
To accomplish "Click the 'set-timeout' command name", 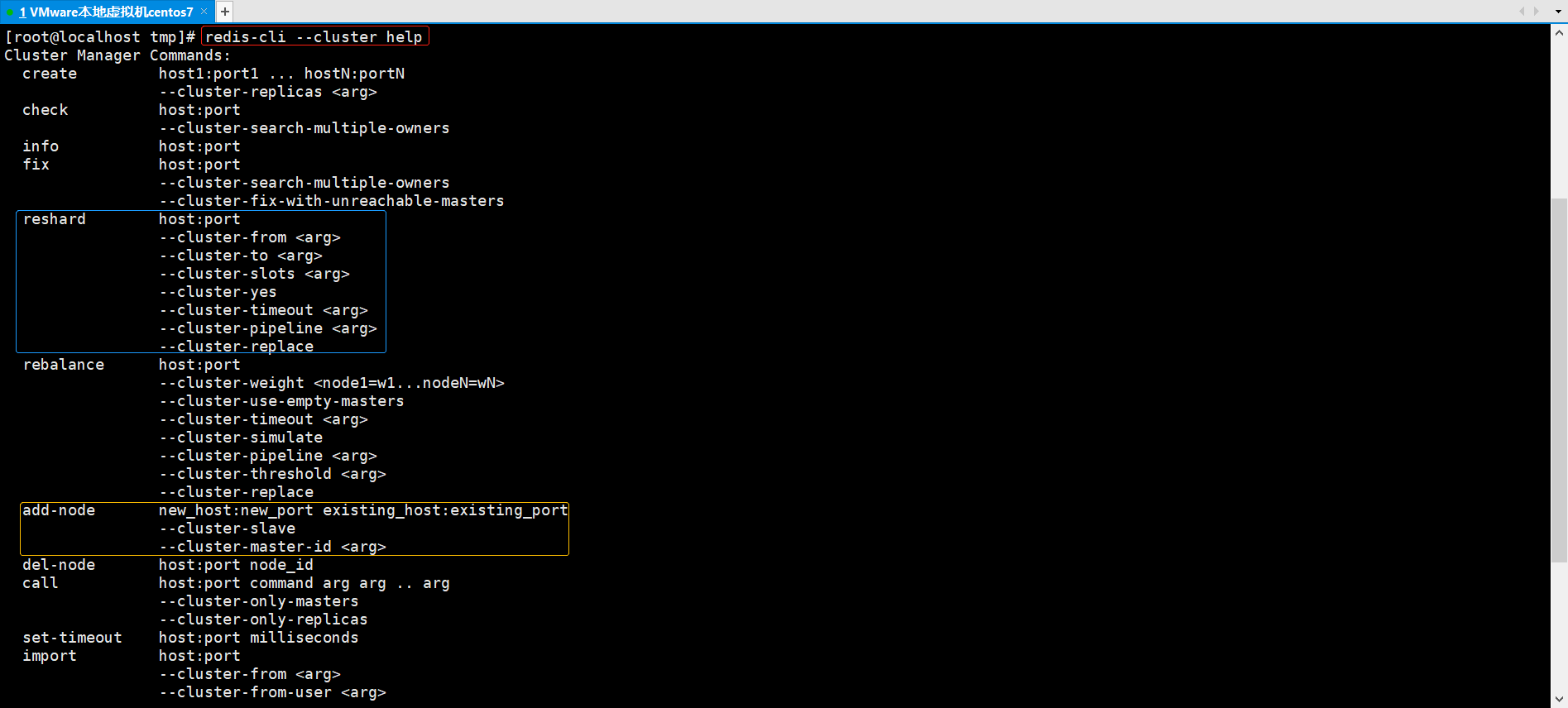I will (73, 638).
